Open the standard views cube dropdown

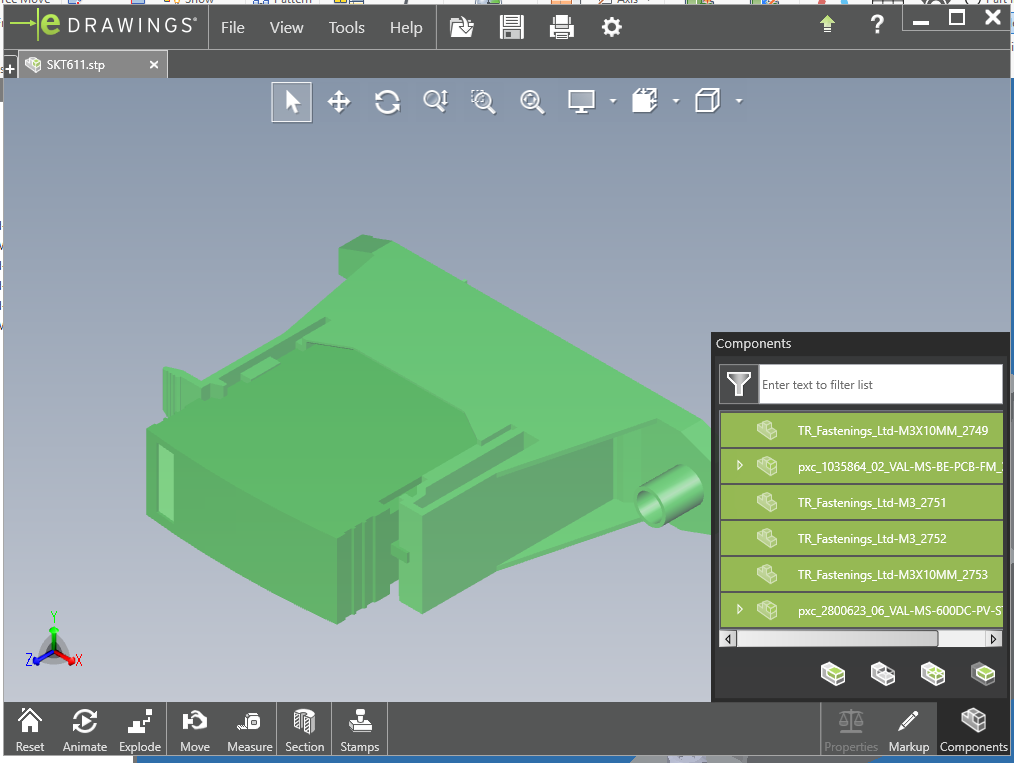[740, 101]
